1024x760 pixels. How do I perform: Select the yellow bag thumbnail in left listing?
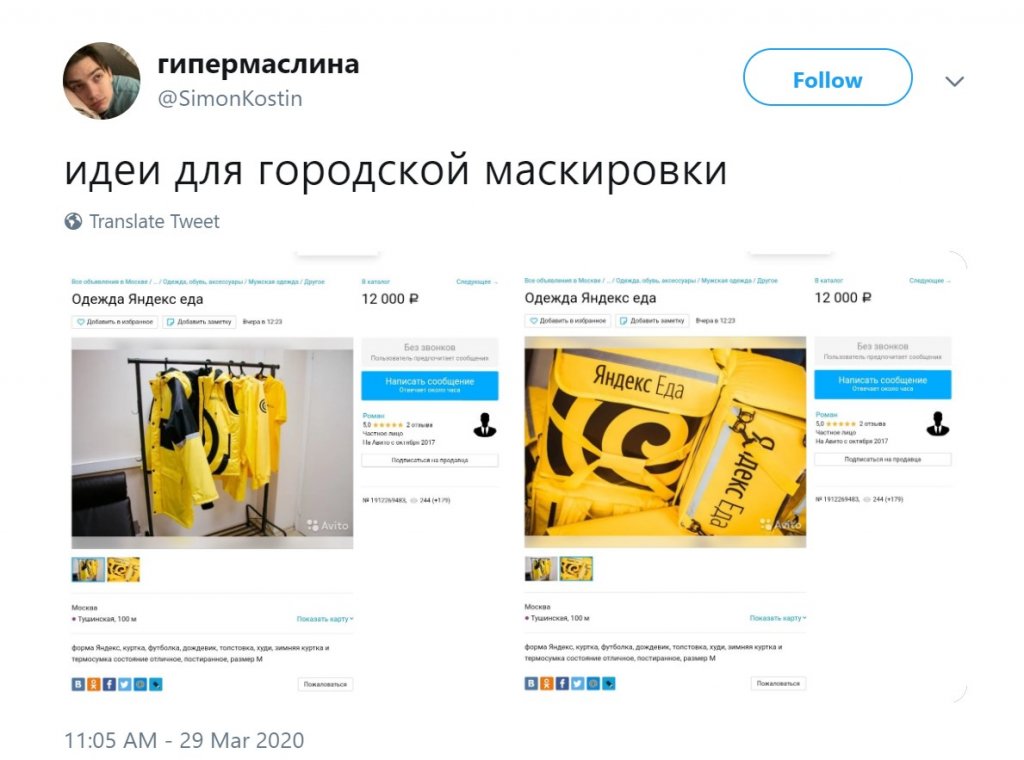[123, 569]
